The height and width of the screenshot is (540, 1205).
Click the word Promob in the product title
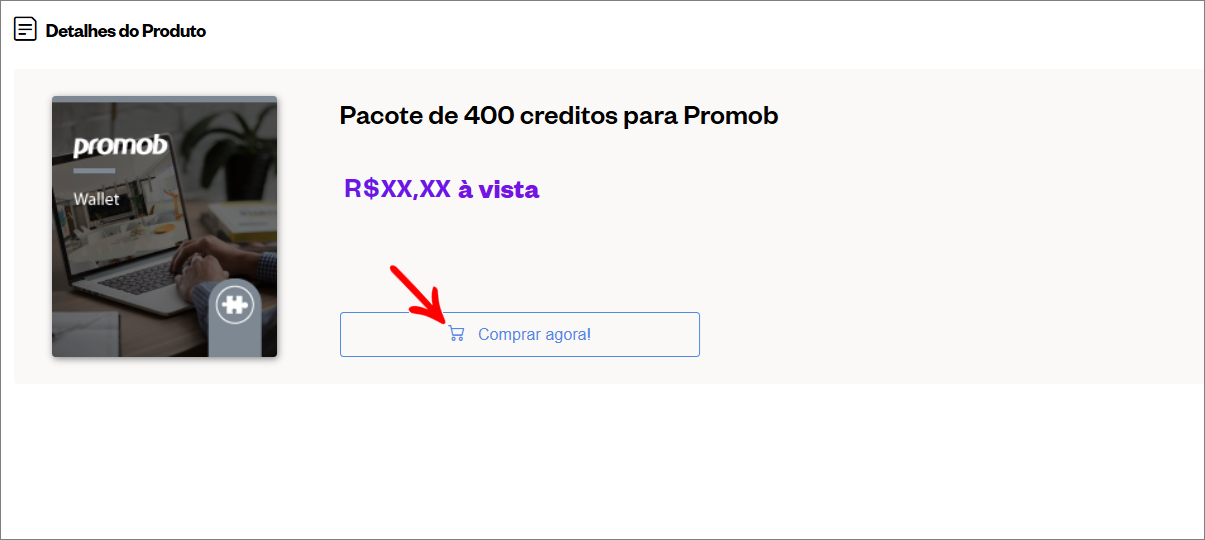tap(731, 115)
